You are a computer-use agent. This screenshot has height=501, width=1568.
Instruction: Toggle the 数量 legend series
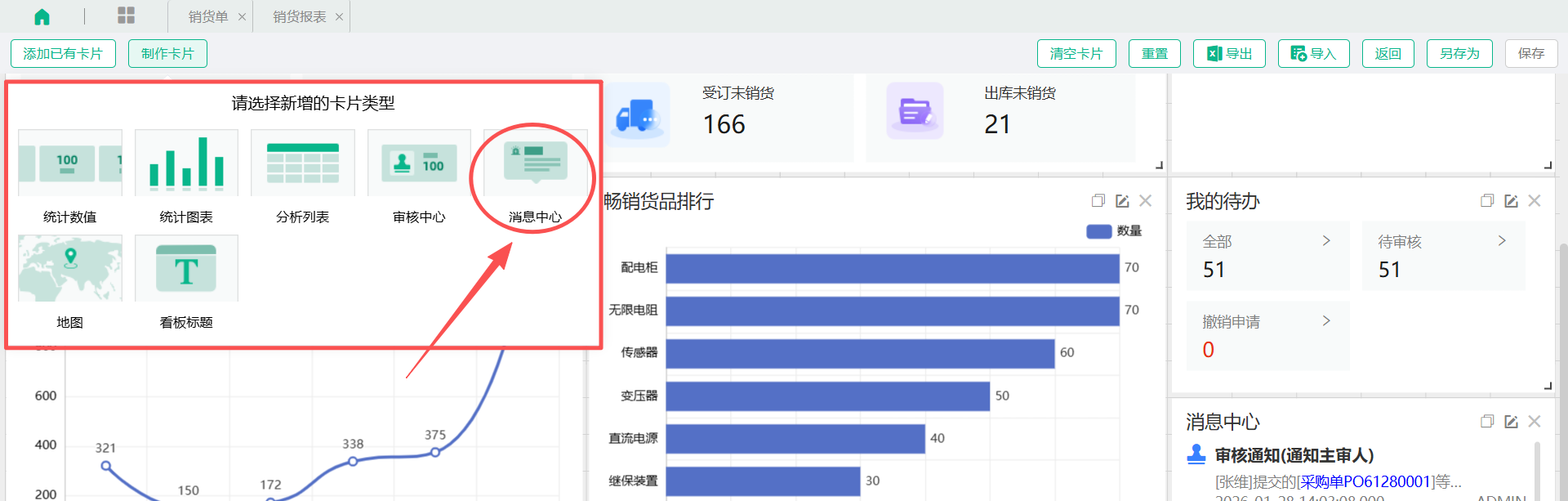pyautogui.click(x=1114, y=231)
